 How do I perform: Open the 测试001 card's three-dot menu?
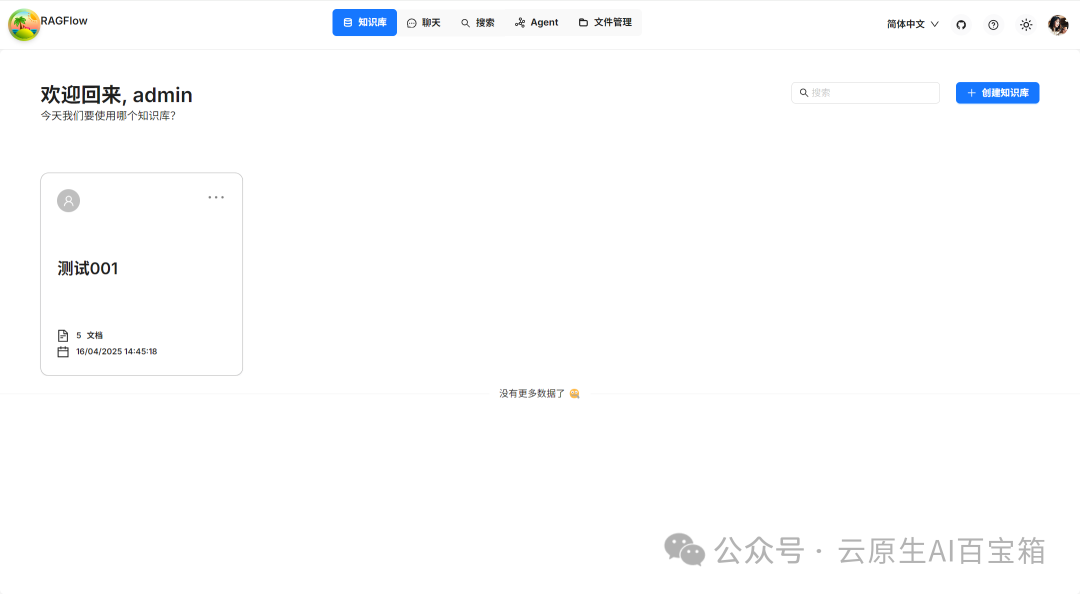coord(216,197)
